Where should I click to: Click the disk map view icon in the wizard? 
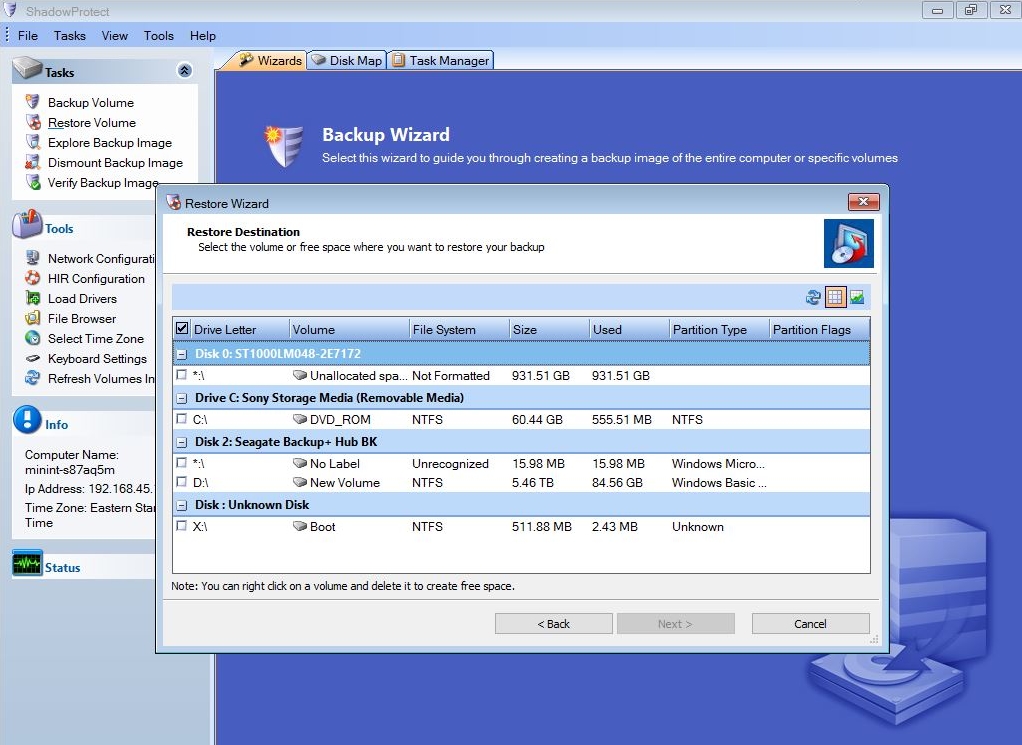click(857, 297)
